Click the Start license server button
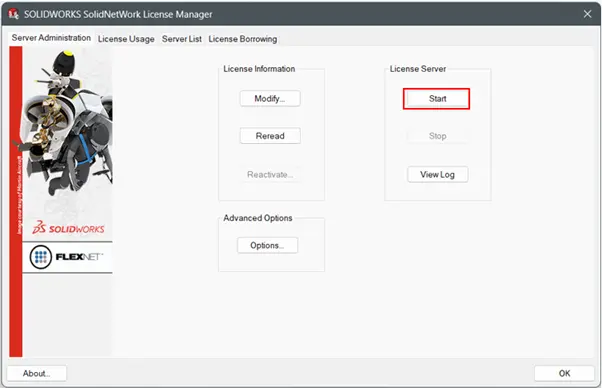This screenshot has width=602, height=388. (x=437, y=99)
